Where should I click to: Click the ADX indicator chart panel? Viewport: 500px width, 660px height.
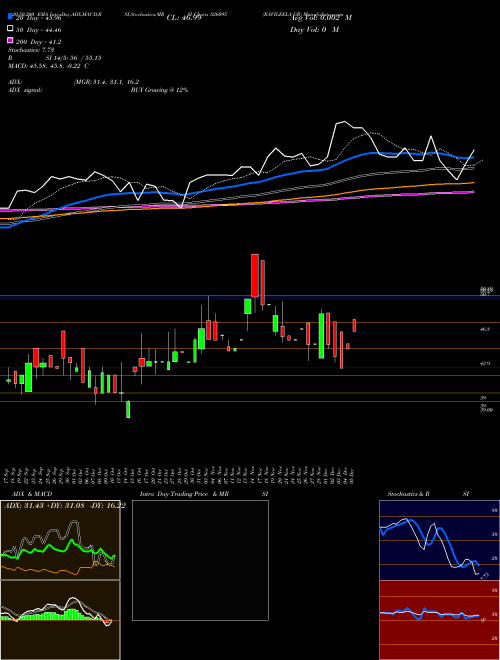tap(60, 540)
